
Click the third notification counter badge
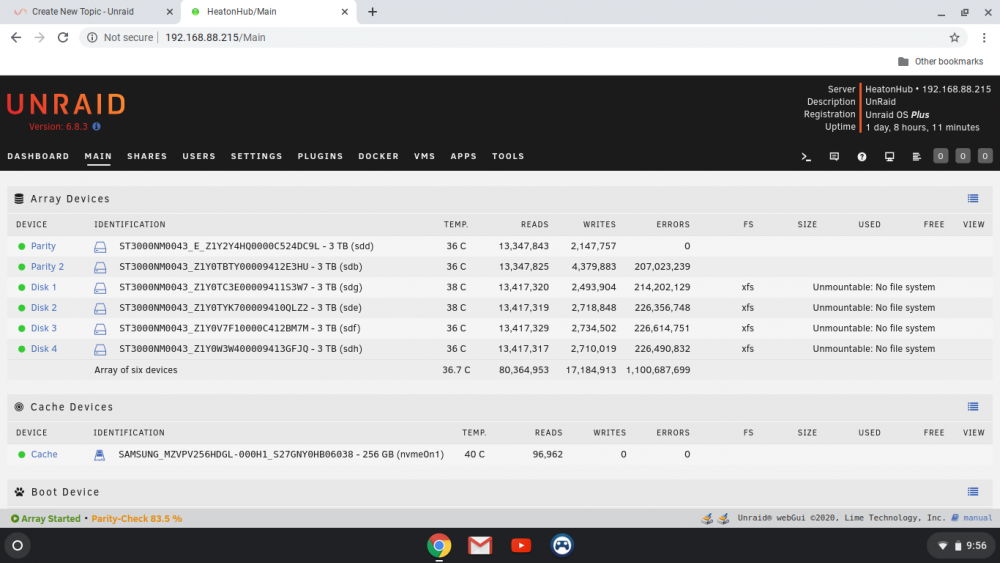pyautogui.click(x=985, y=156)
